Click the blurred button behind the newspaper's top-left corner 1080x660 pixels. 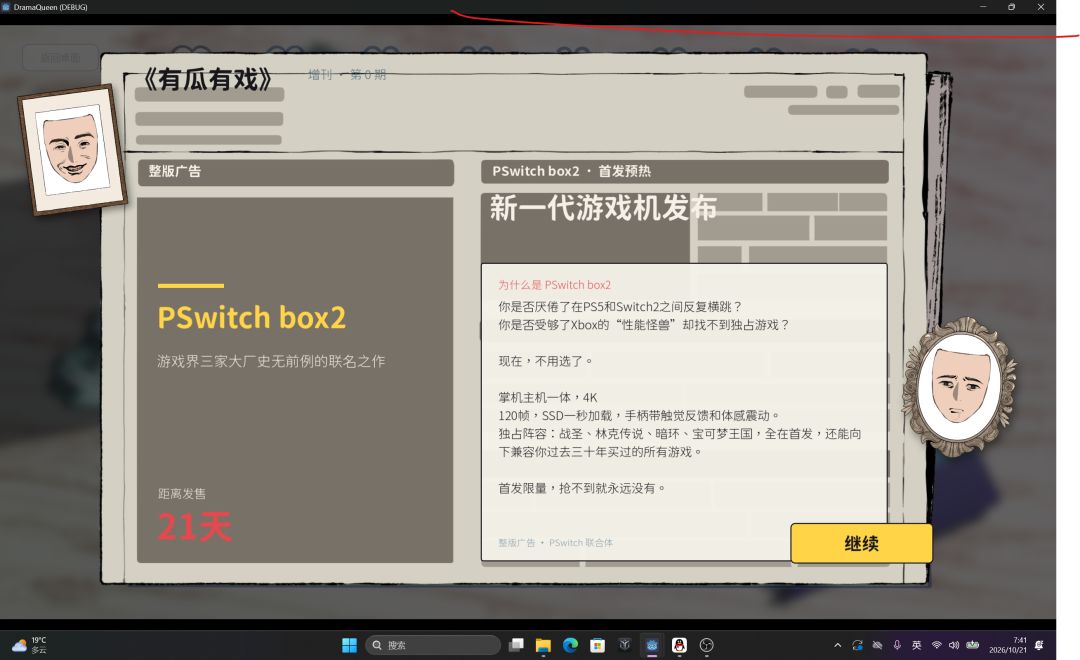pos(61,57)
